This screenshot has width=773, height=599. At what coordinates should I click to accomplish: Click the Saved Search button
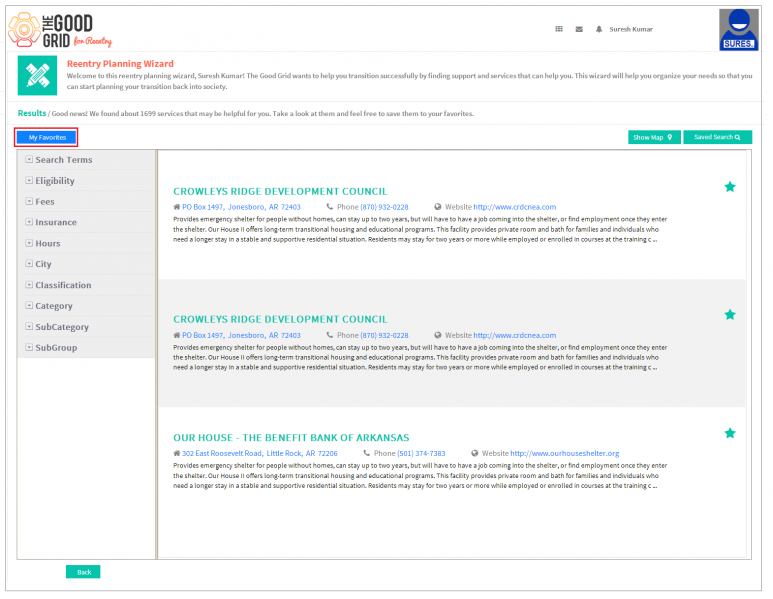tap(717, 137)
